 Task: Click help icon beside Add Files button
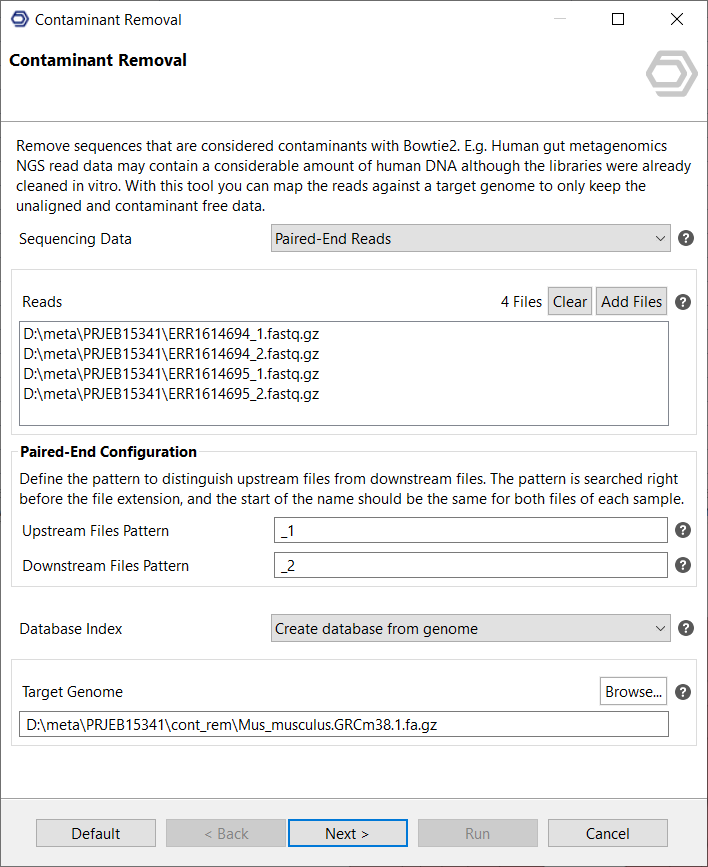tap(683, 302)
